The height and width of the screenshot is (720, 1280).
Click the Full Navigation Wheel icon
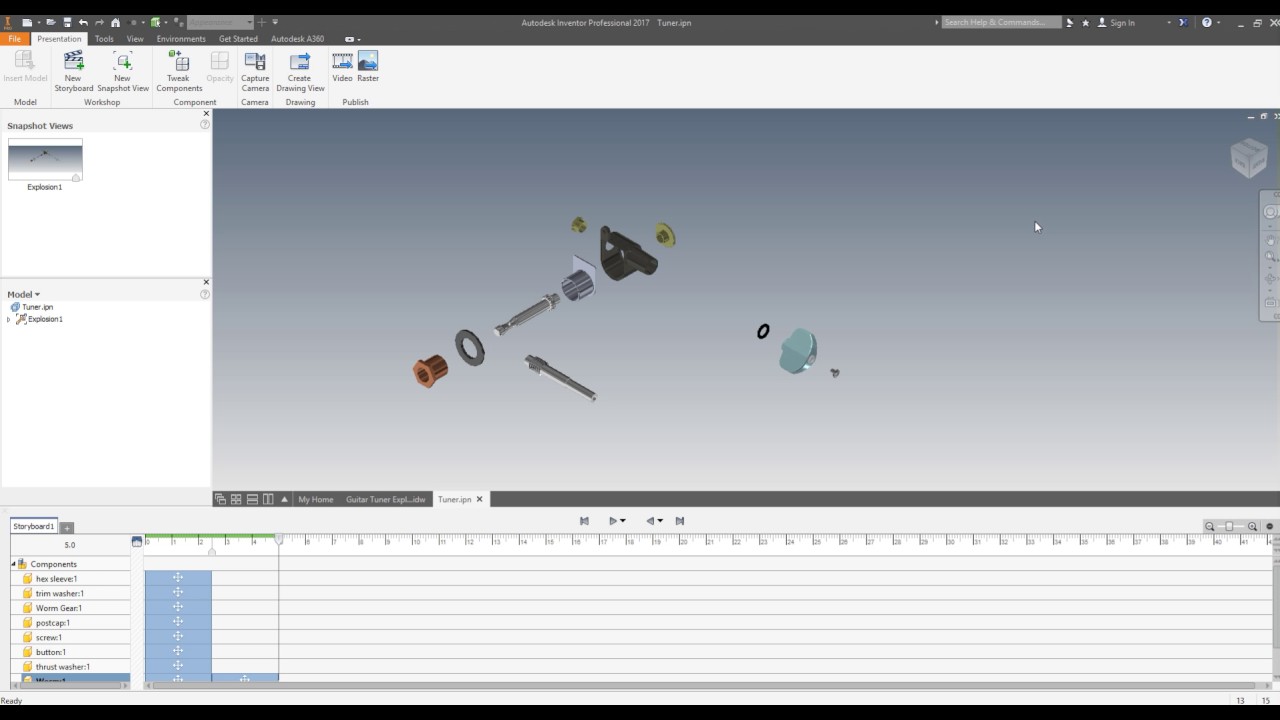coord(1271,212)
